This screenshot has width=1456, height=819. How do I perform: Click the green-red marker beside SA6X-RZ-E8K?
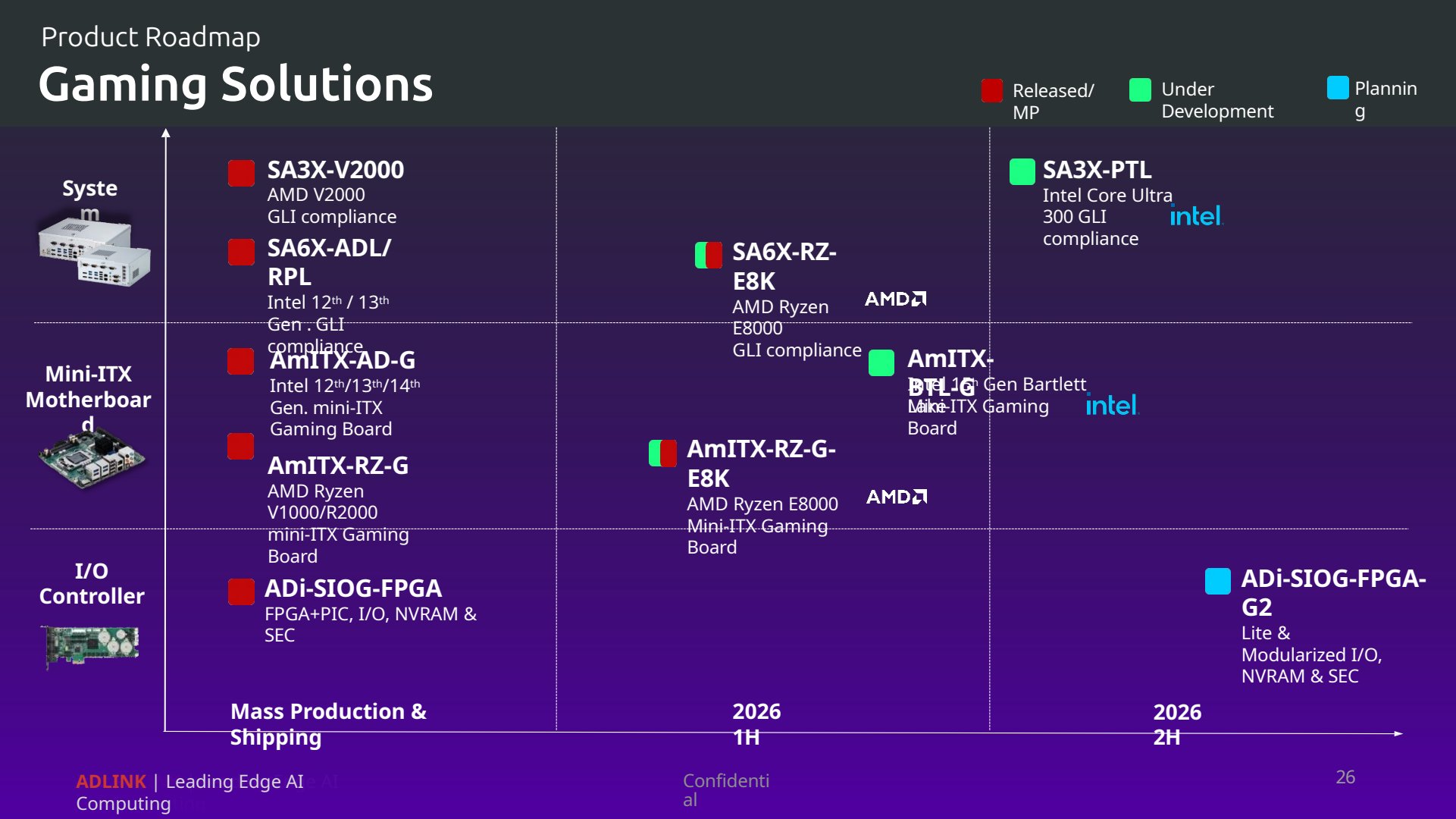tap(708, 255)
